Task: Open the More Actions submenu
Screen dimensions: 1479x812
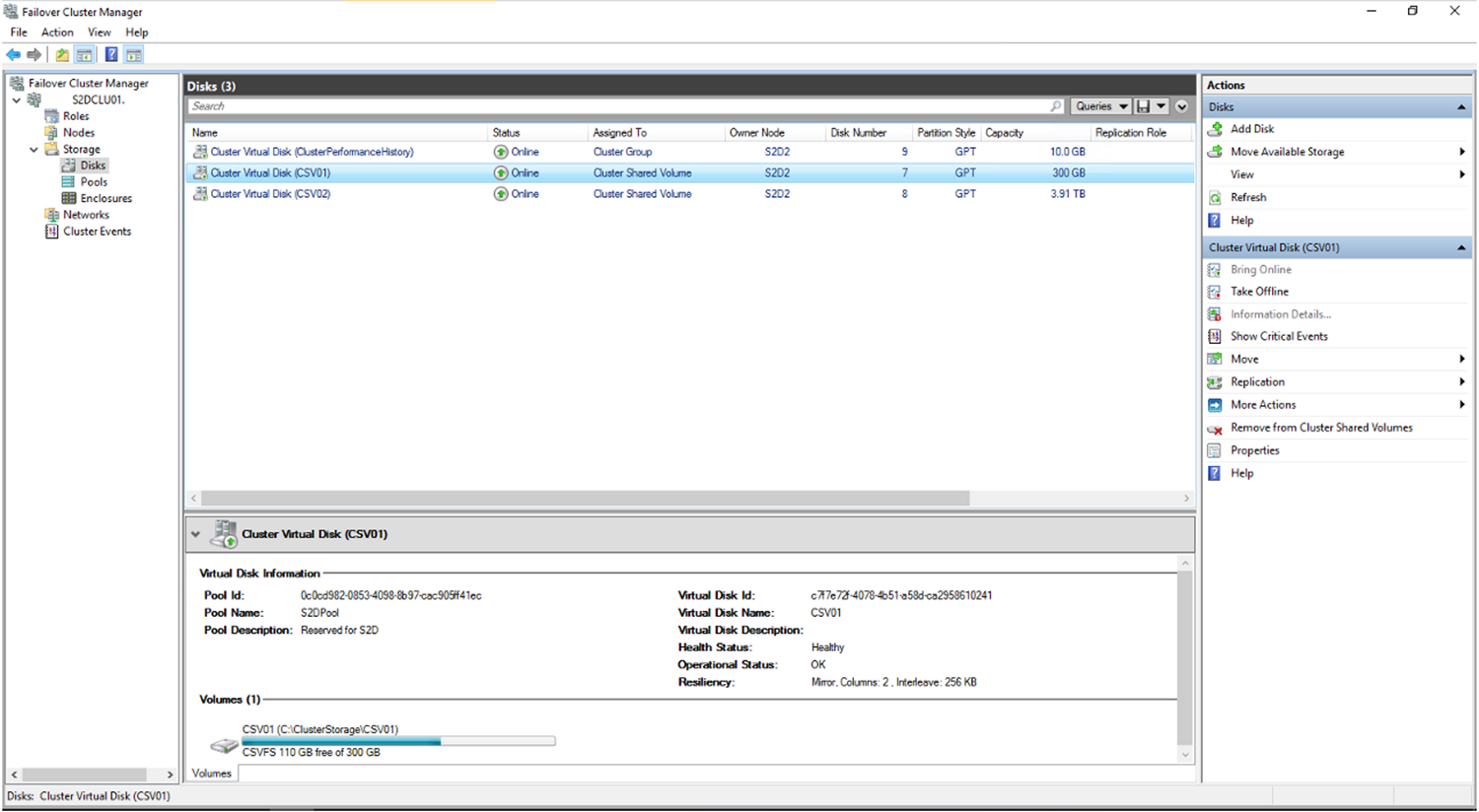Action: (x=1263, y=405)
